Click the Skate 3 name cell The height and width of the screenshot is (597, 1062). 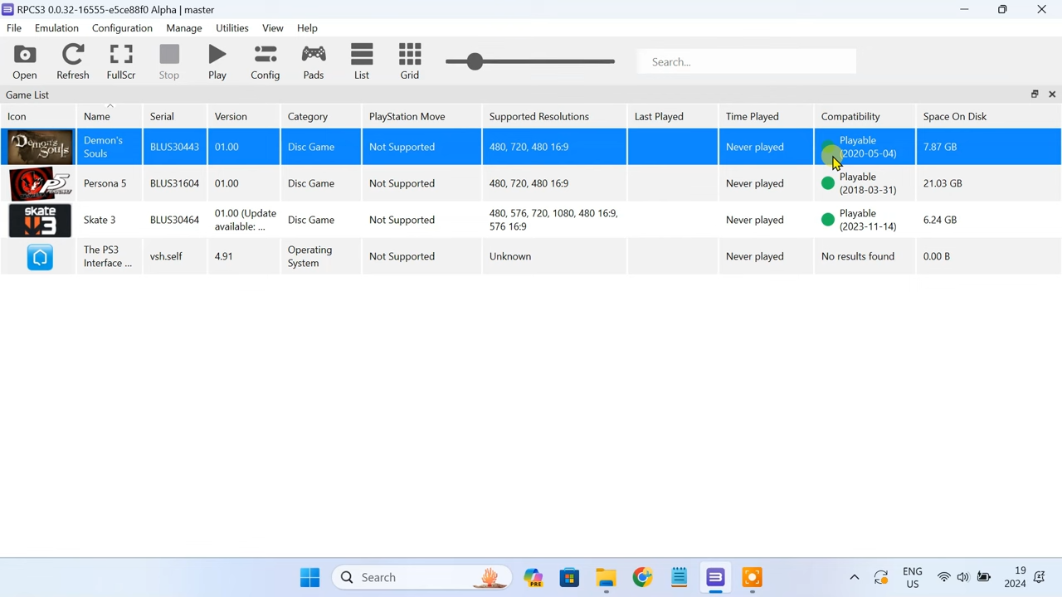[109, 220]
